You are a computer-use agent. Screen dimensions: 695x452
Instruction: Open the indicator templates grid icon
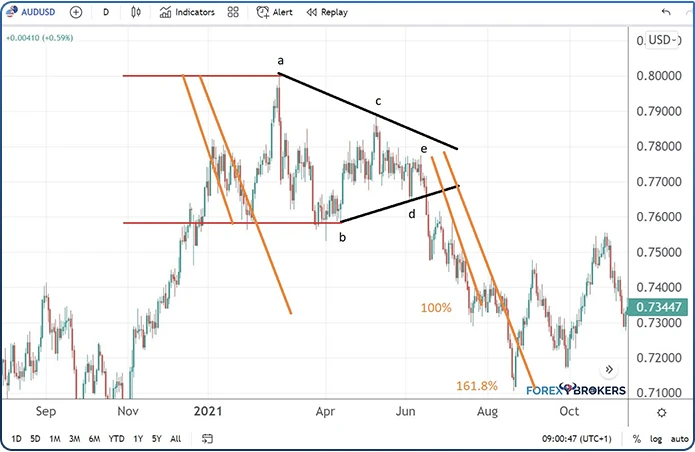(233, 13)
